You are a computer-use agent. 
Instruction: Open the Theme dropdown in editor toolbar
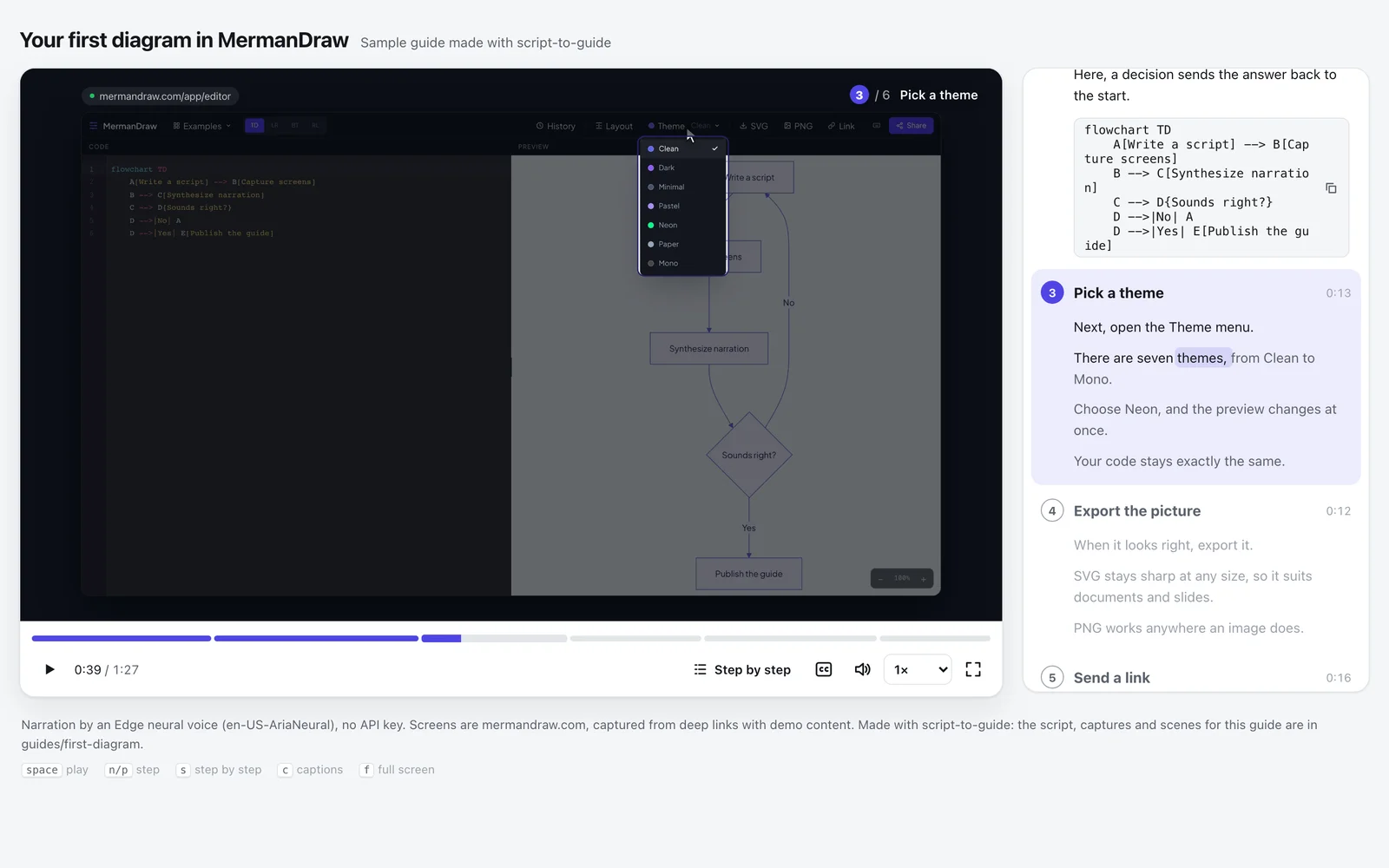(x=684, y=126)
